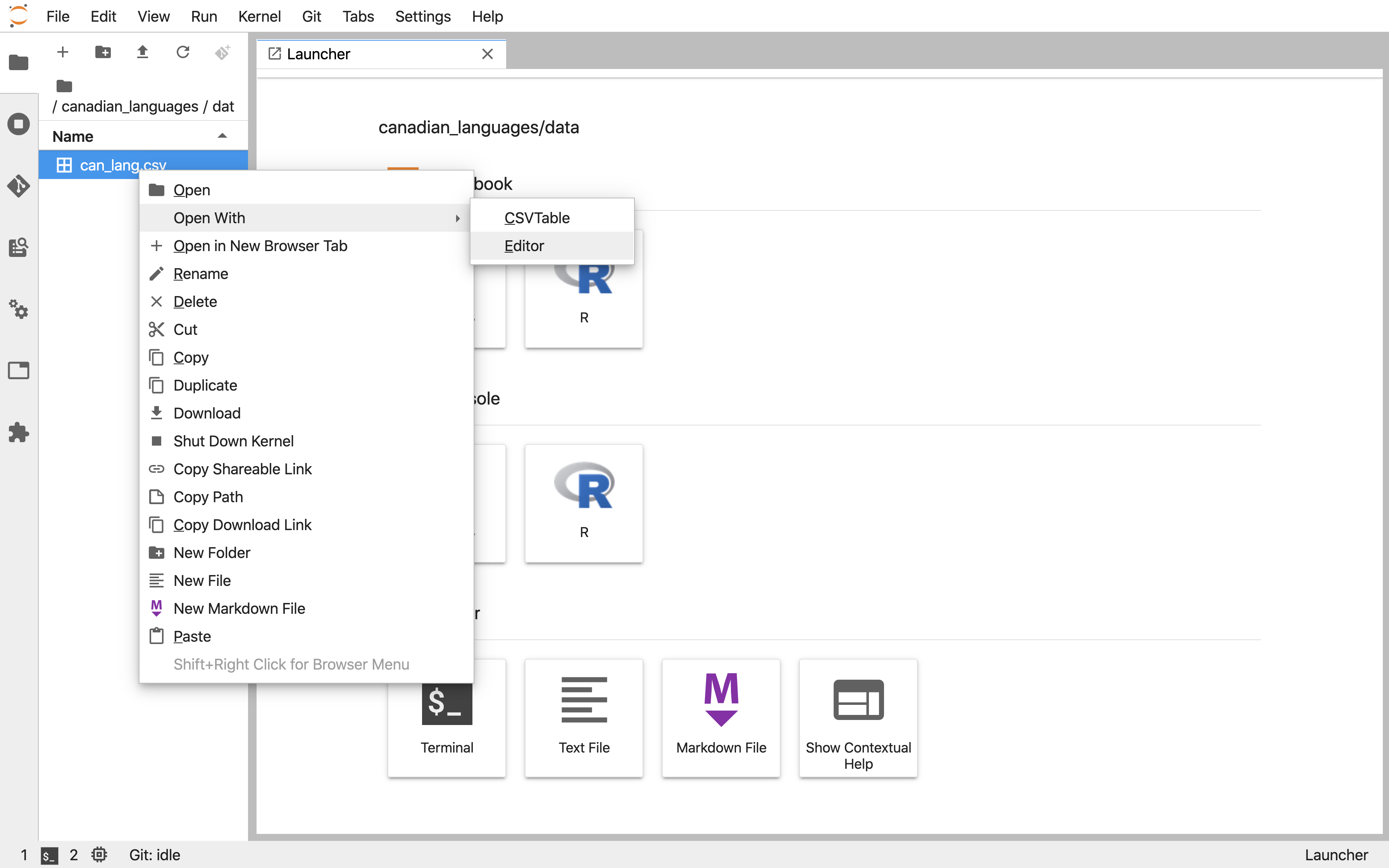Select Copy Download Link
This screenshot has height=868, width=1389.
(306, 525)
